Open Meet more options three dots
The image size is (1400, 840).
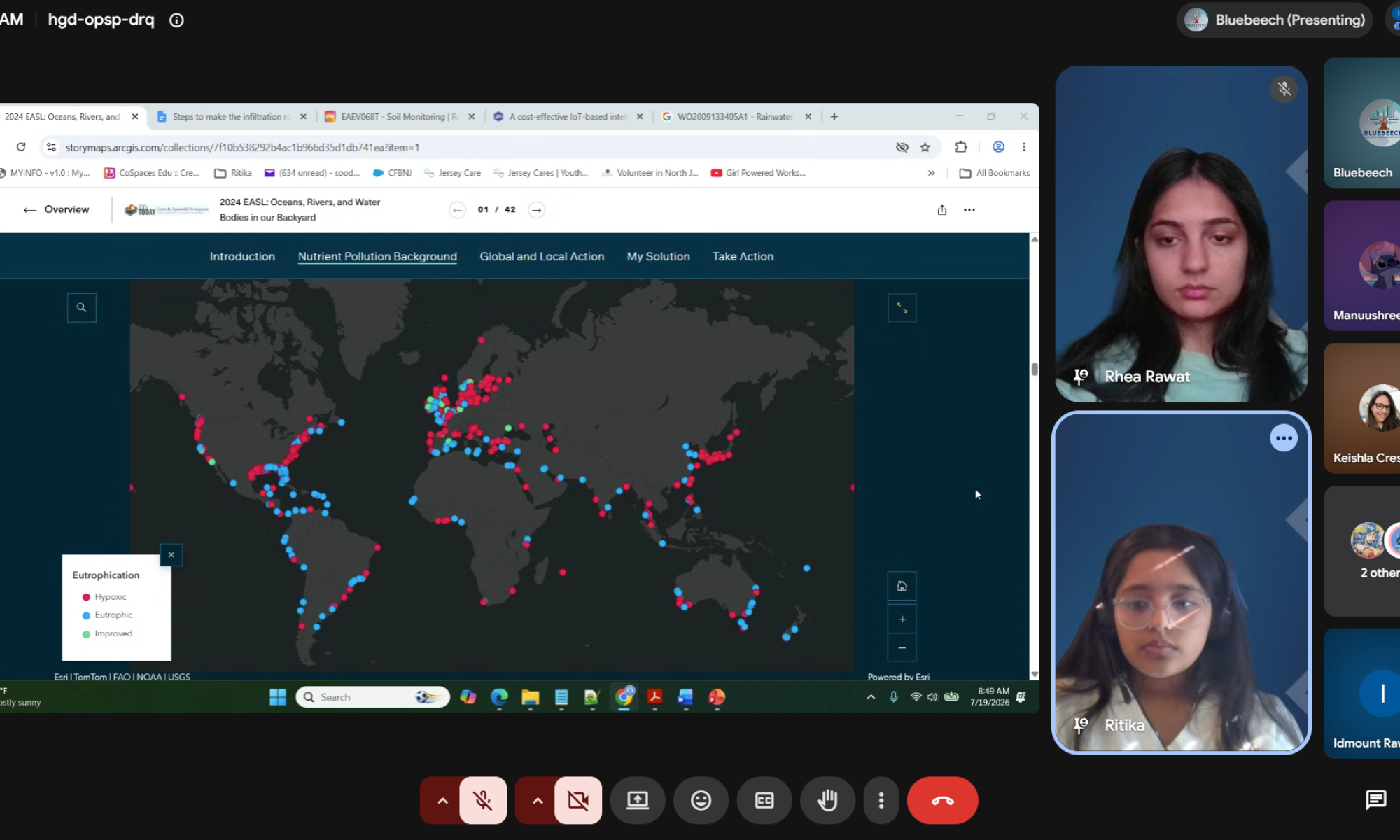pos(881,800)
